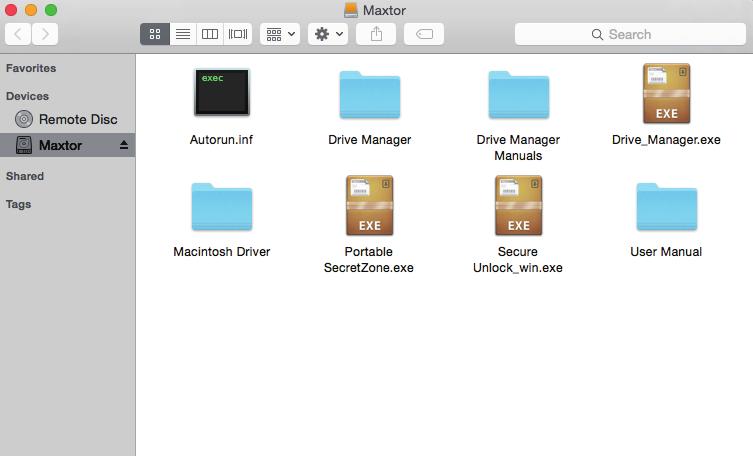Select the Maxtor drive in sidebar
The image size is (753, 456).
click(67, 145)
